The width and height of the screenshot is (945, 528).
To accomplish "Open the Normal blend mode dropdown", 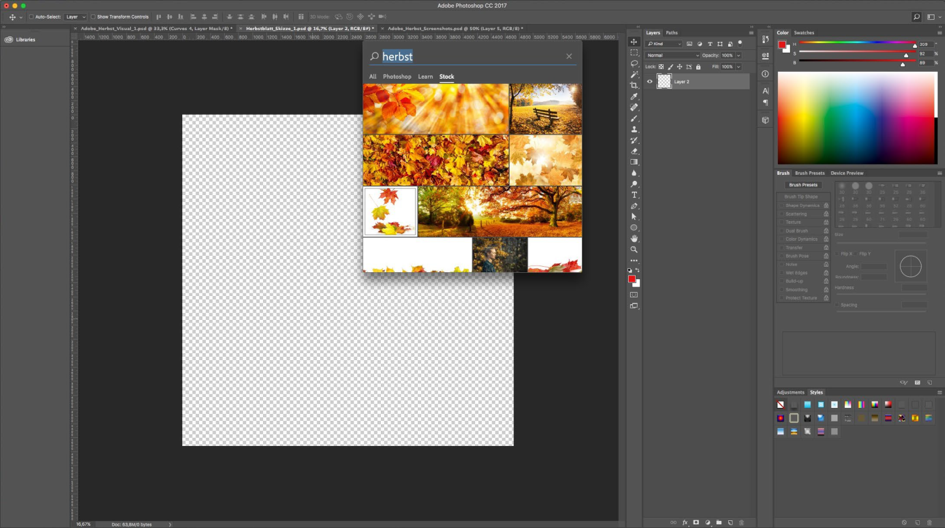I will (672, 55).
